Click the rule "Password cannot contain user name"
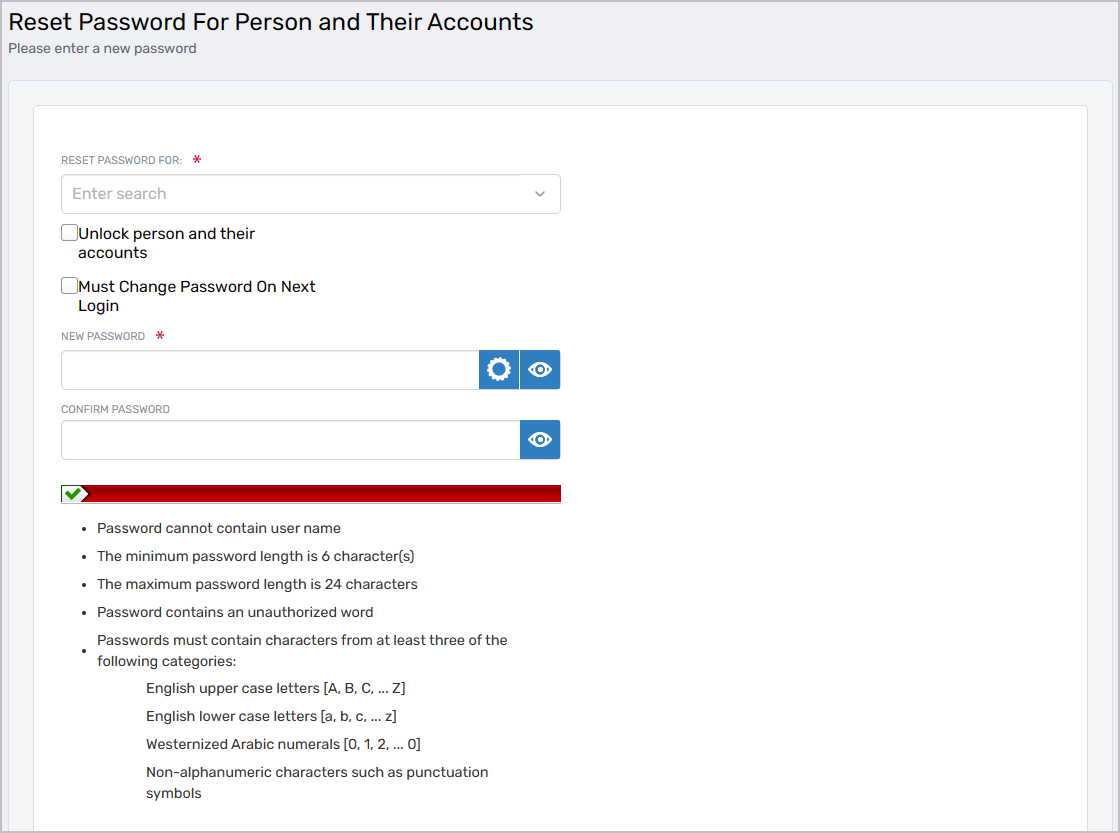This screenshot has width=1120, height=833. 218,527
